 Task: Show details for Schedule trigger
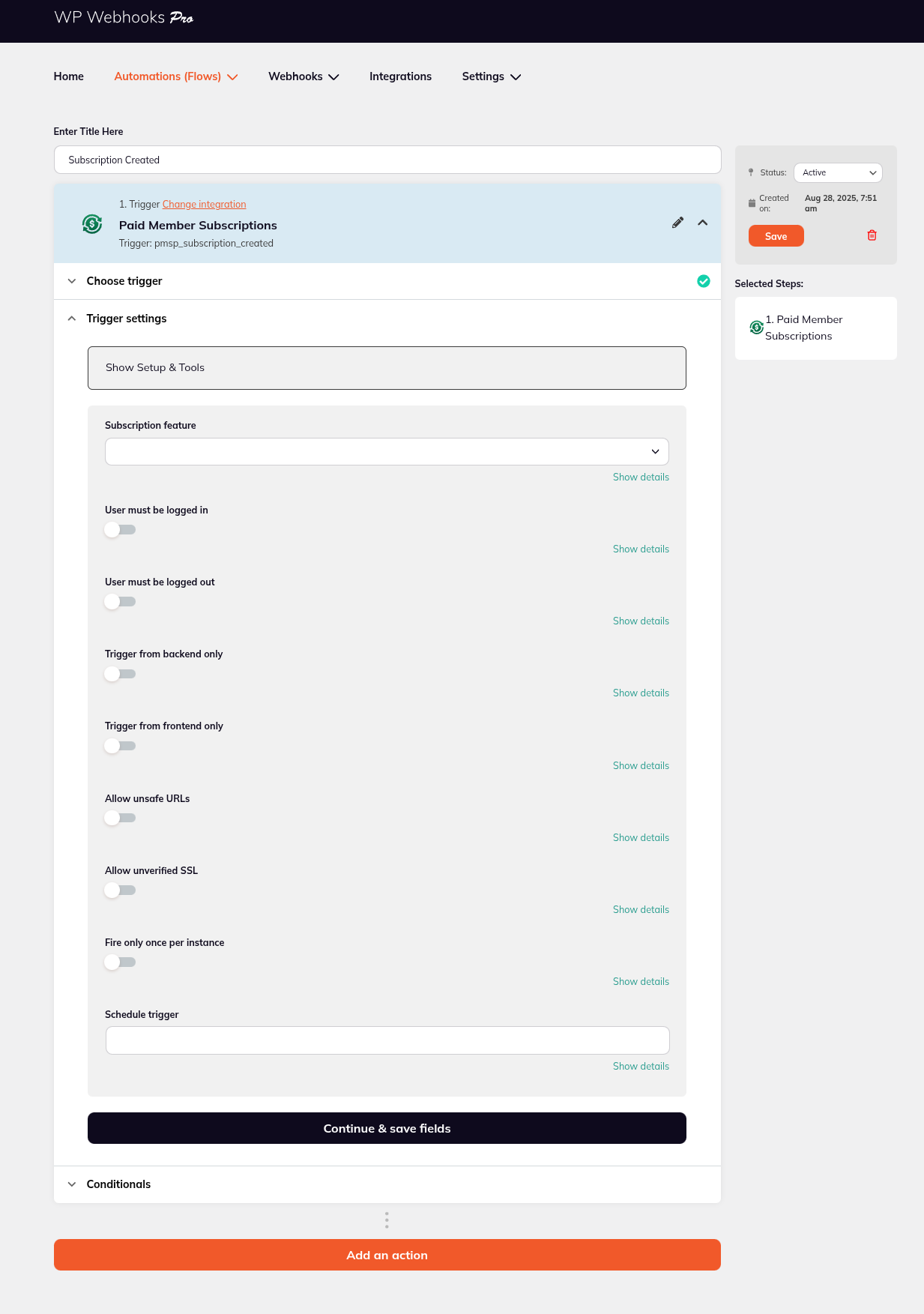click(641, 1067)
